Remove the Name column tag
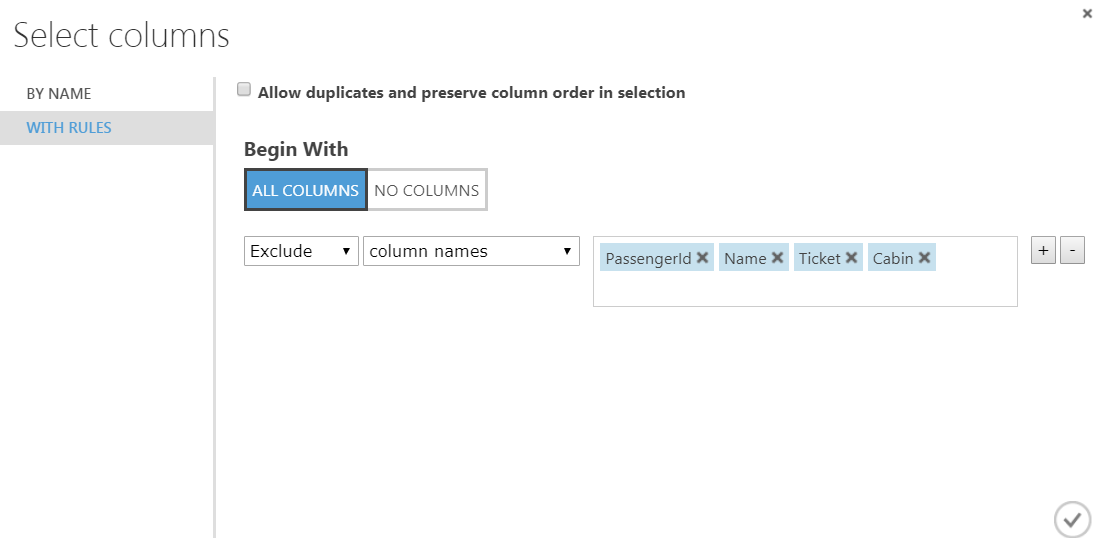 point(778,258)
